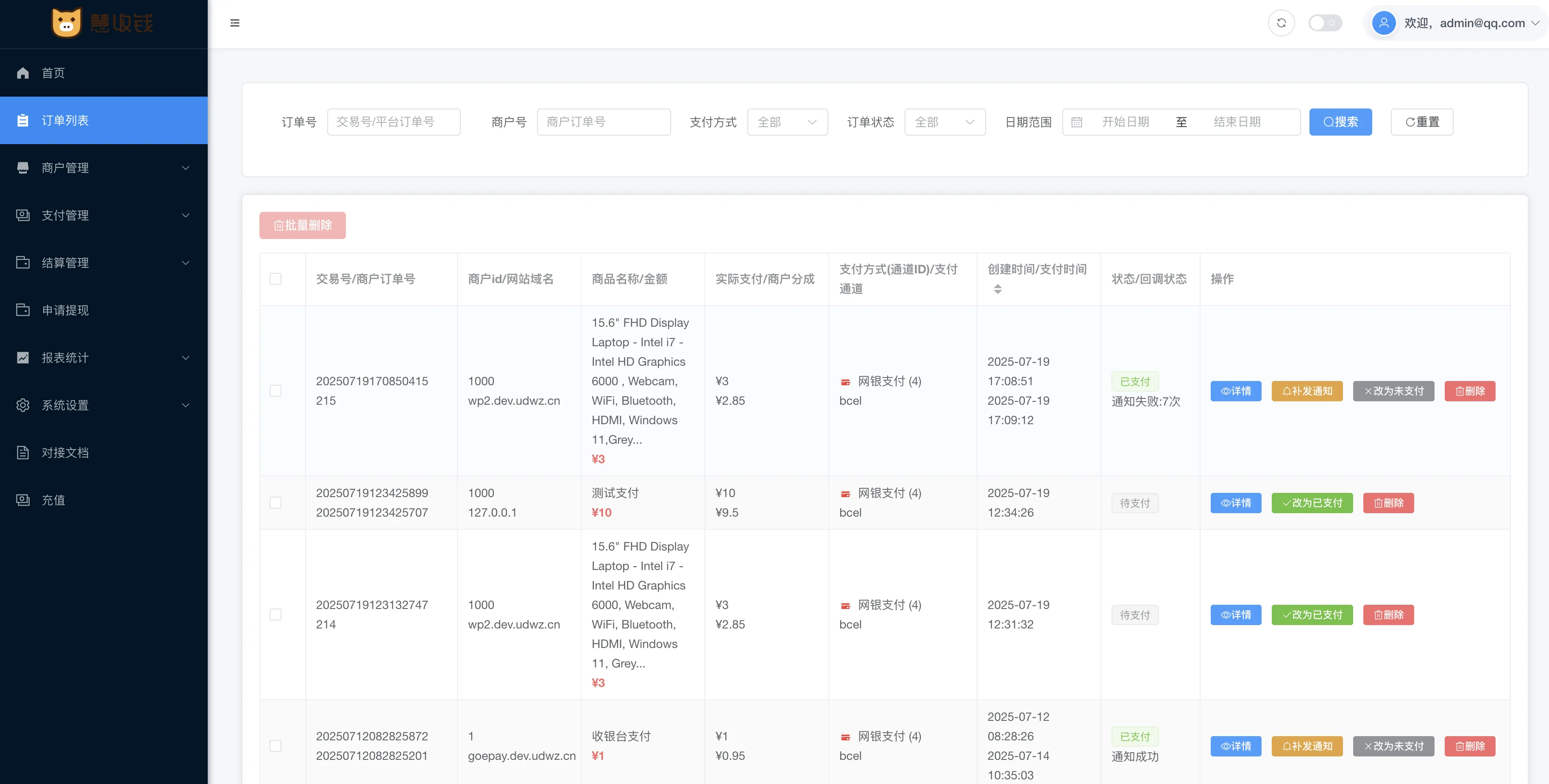Click the 慧收钱 logo
The image size is (1549, 784).
tap(102, 23)
